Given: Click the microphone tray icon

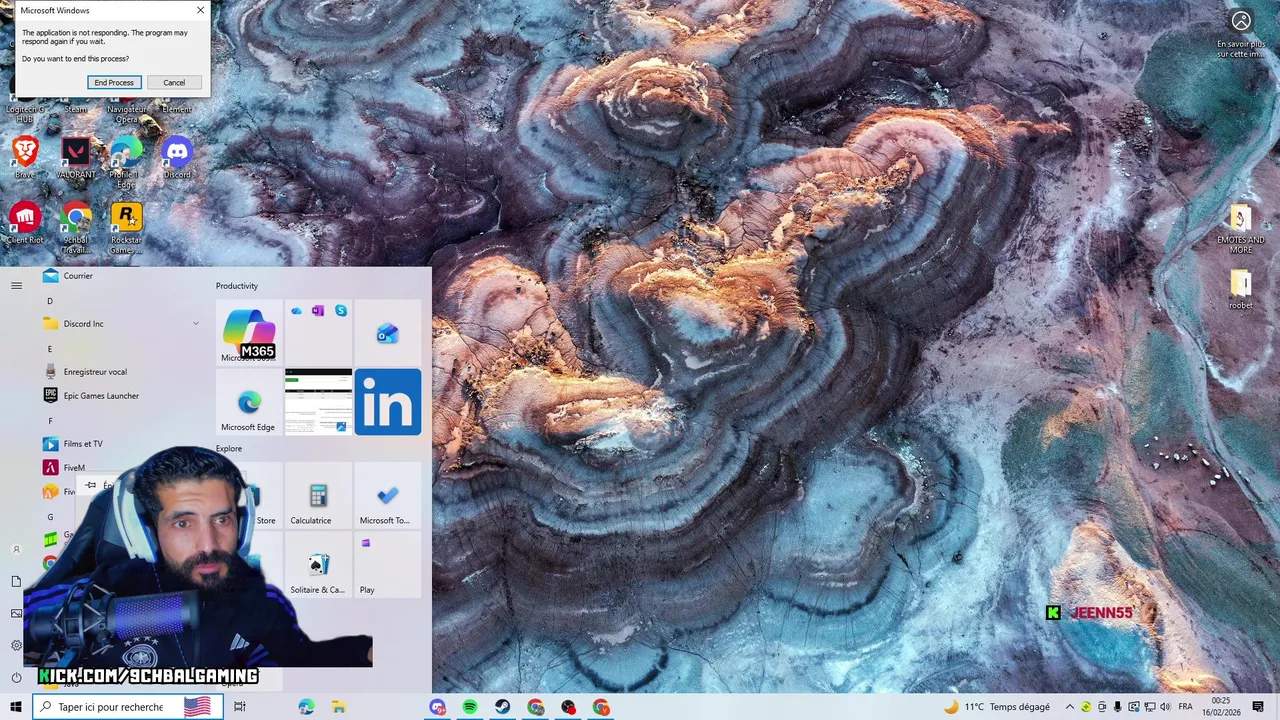Looking at the screenshot, I should 1117,707.
